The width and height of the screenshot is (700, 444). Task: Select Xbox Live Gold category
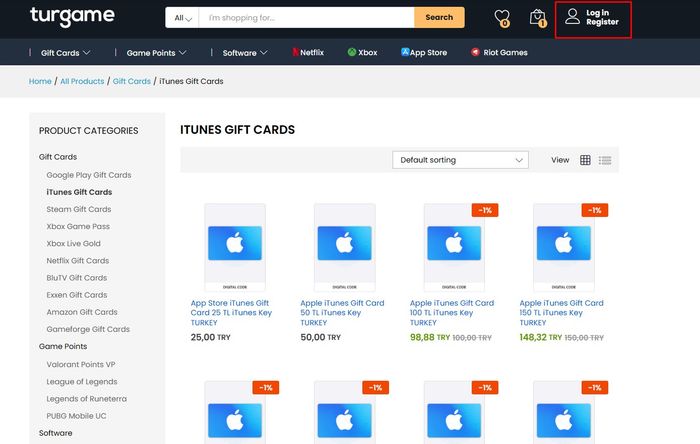(73, 243)
